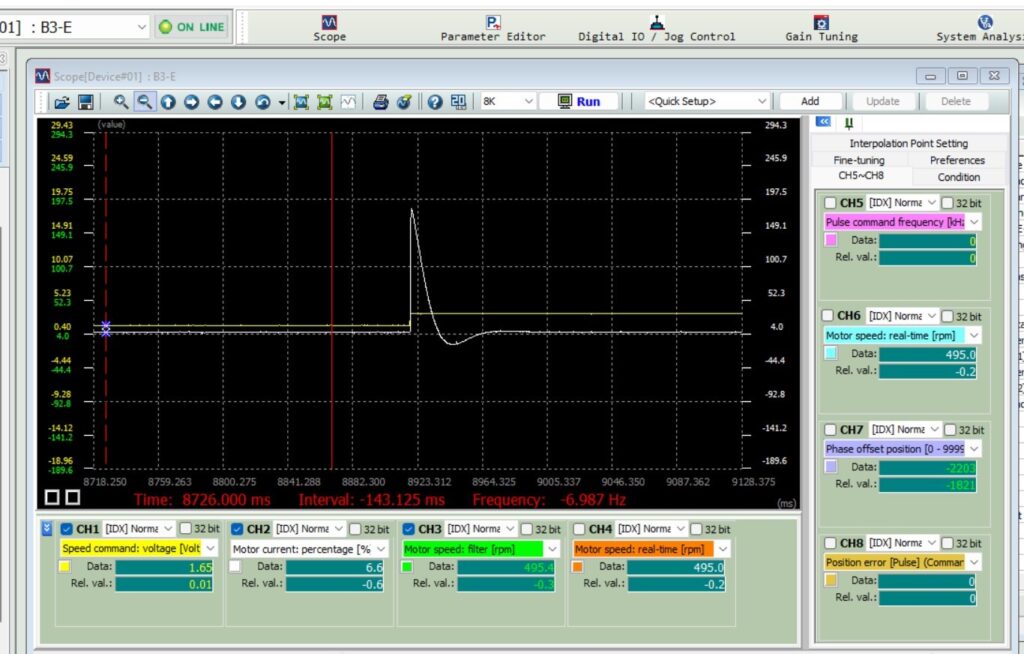The height and width of the screenshot is (654, 1024).
Task: Open the Parameter Editor tool
Action: coord(493,28)
